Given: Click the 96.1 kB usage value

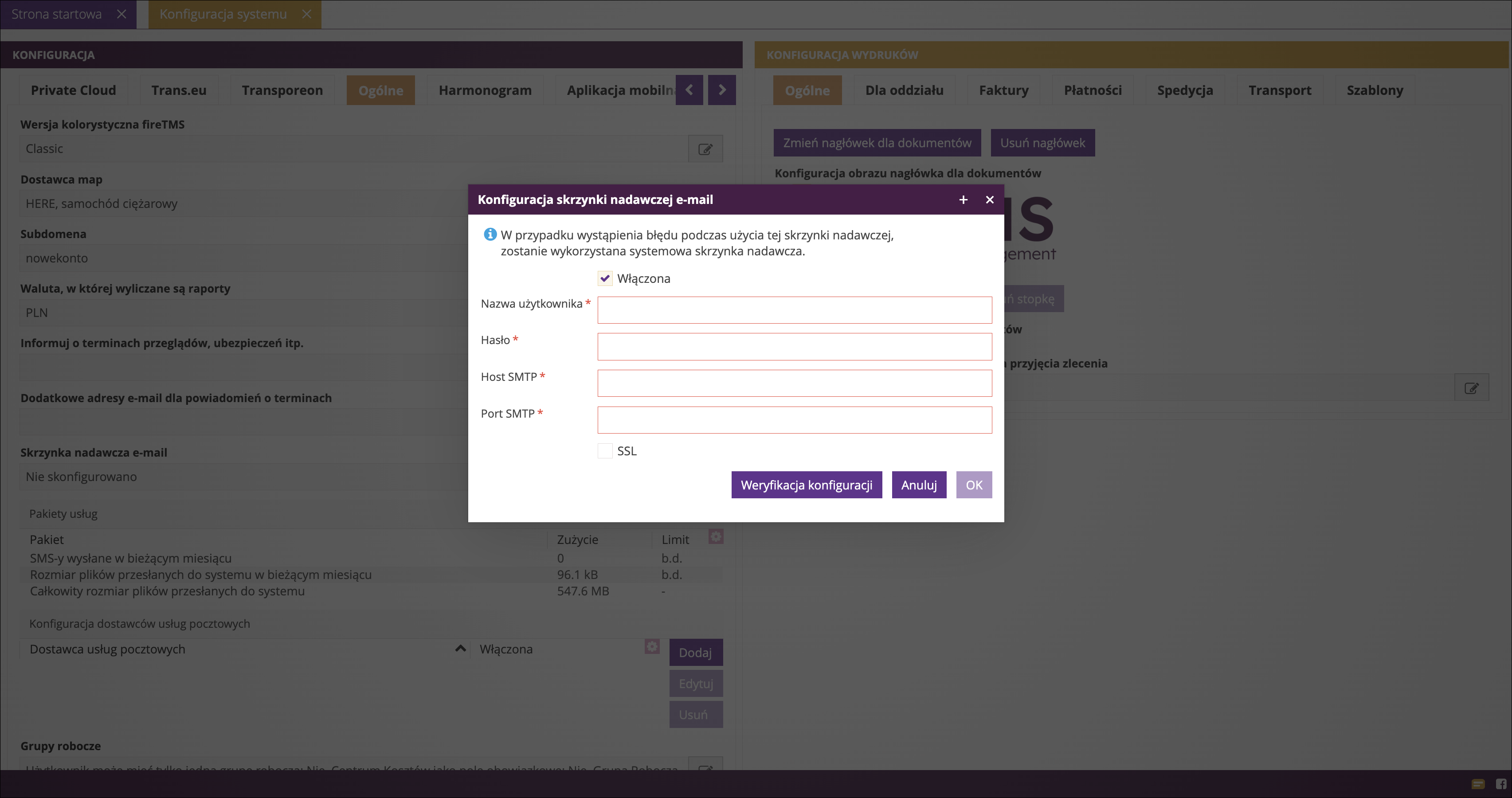Looking at the screenshot, I should point(578,575).
